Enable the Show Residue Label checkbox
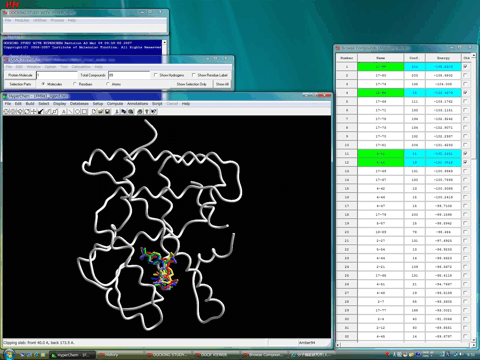The image size is (480, 360). coord(194,75)
